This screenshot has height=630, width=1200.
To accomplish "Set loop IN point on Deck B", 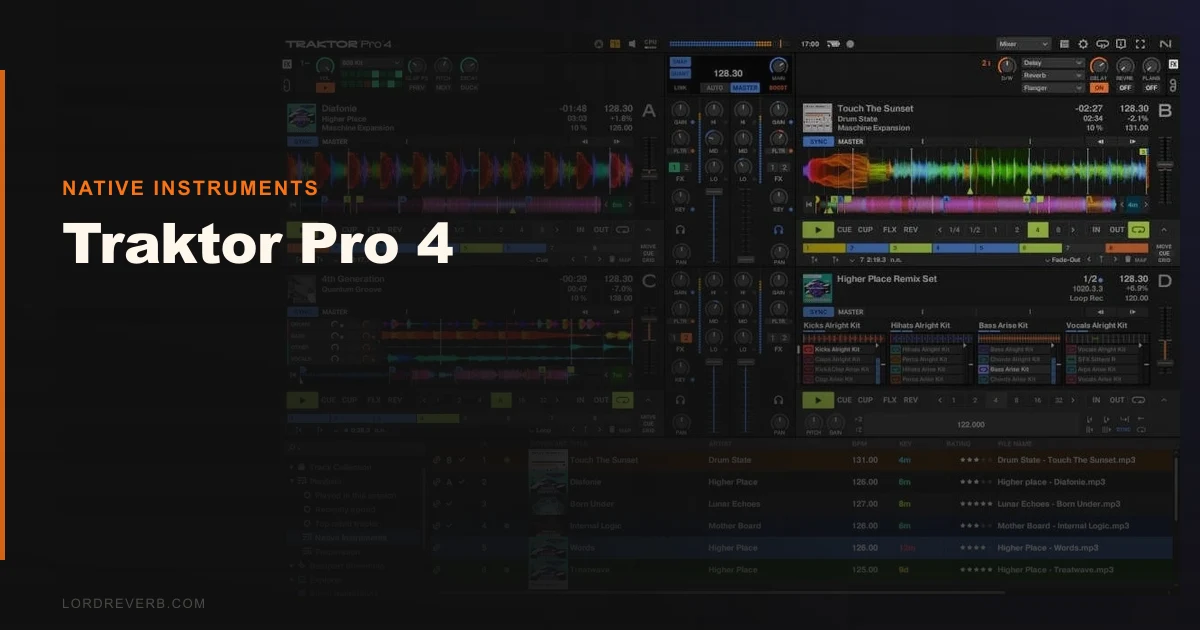I will pos(1097,230).
